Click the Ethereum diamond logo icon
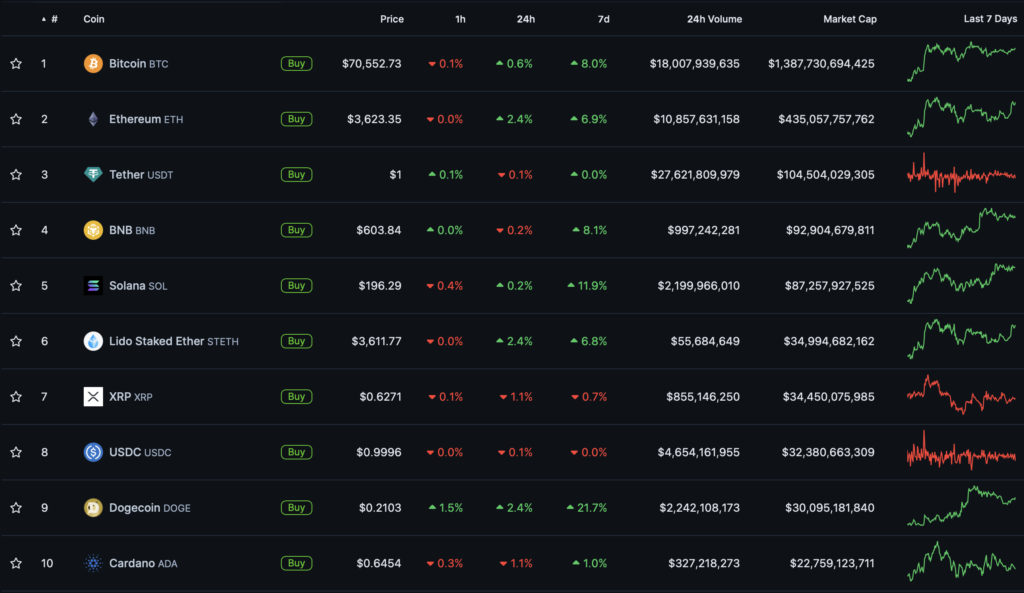Viewport: 1024px width, 593px height. click(93, 119)
